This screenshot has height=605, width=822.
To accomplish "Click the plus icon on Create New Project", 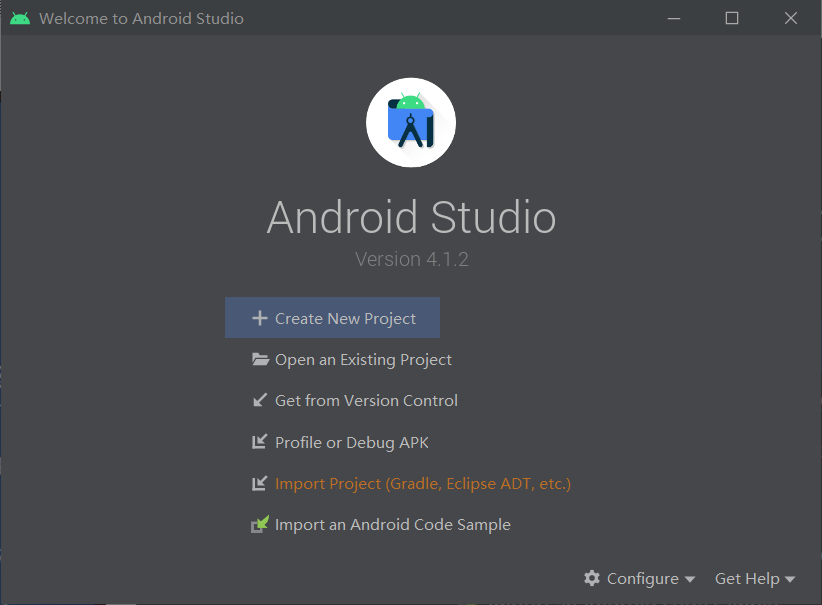I will click(261, 317).
